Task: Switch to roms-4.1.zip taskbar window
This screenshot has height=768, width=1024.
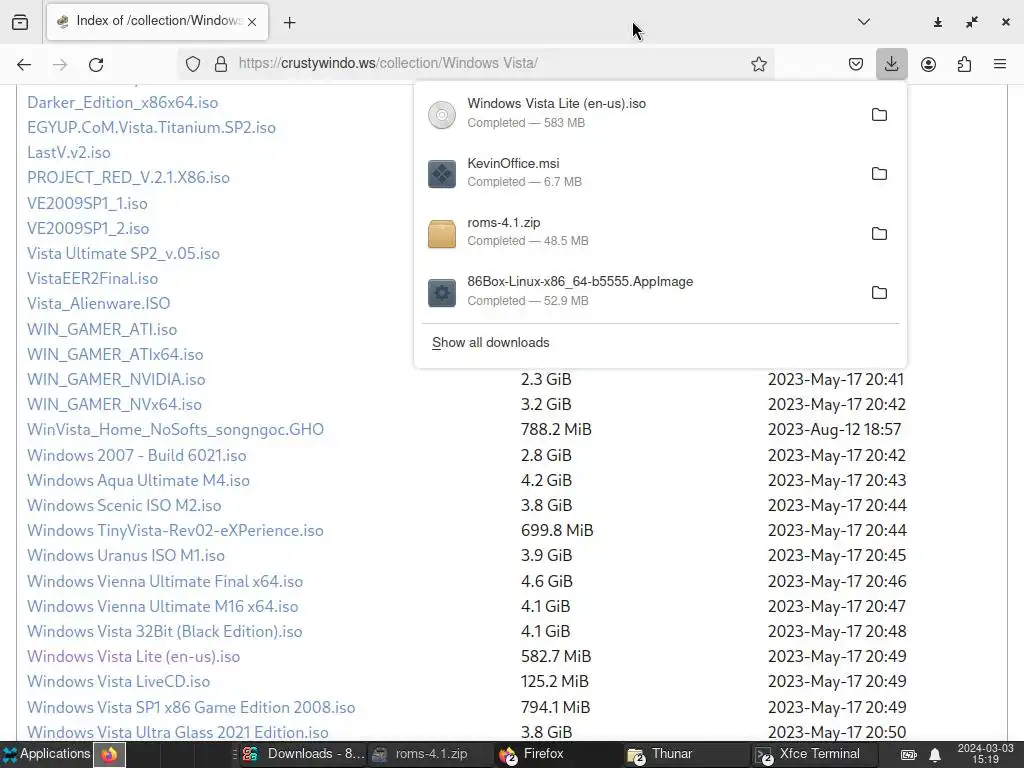Action: click(430, 754)
